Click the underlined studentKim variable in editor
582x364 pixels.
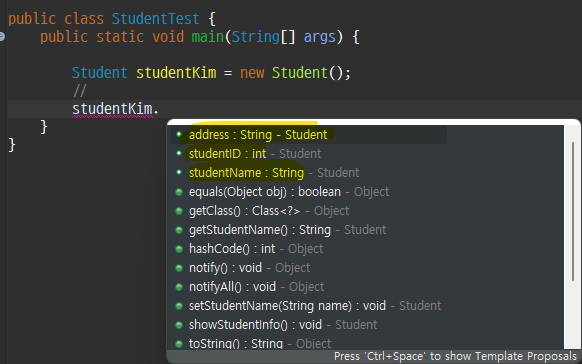pos(112,109)
